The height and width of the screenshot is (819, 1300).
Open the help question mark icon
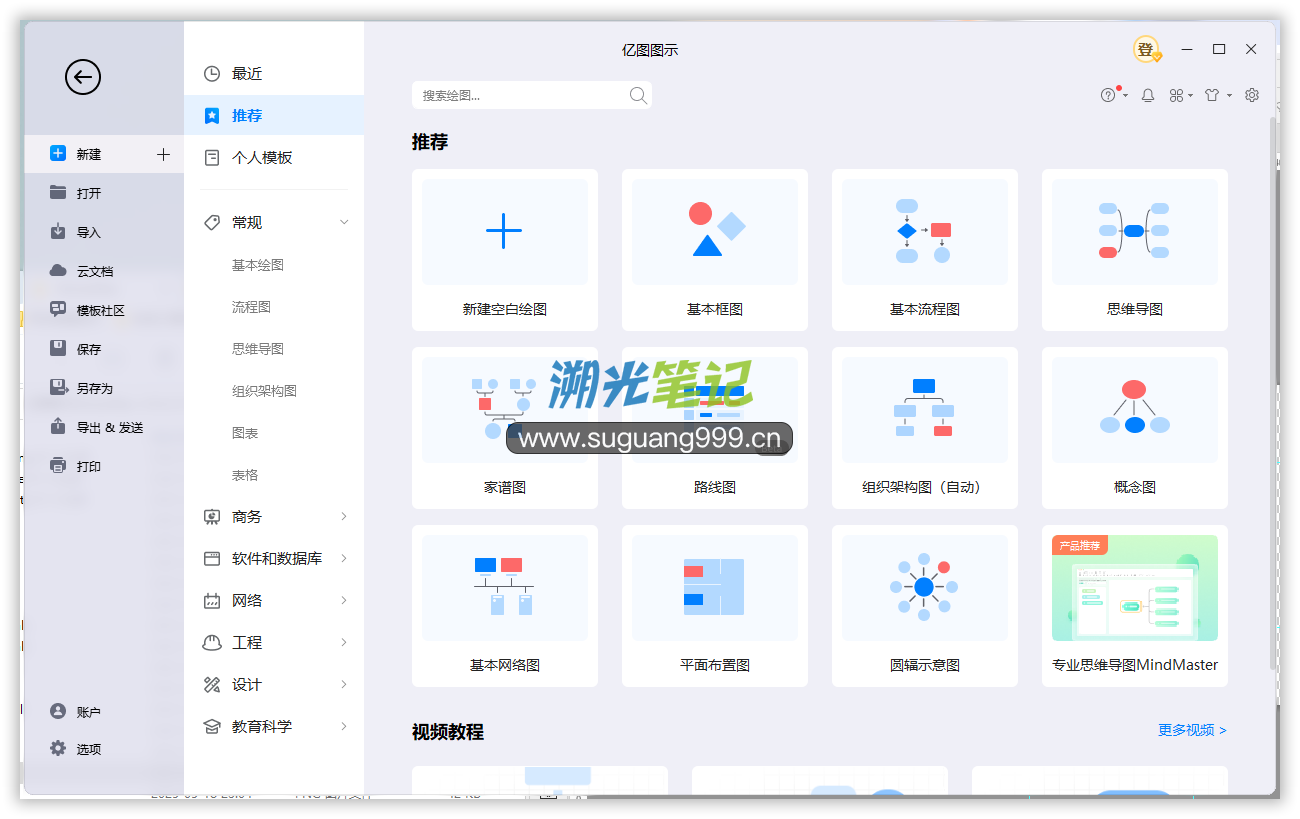(1108, 95)
